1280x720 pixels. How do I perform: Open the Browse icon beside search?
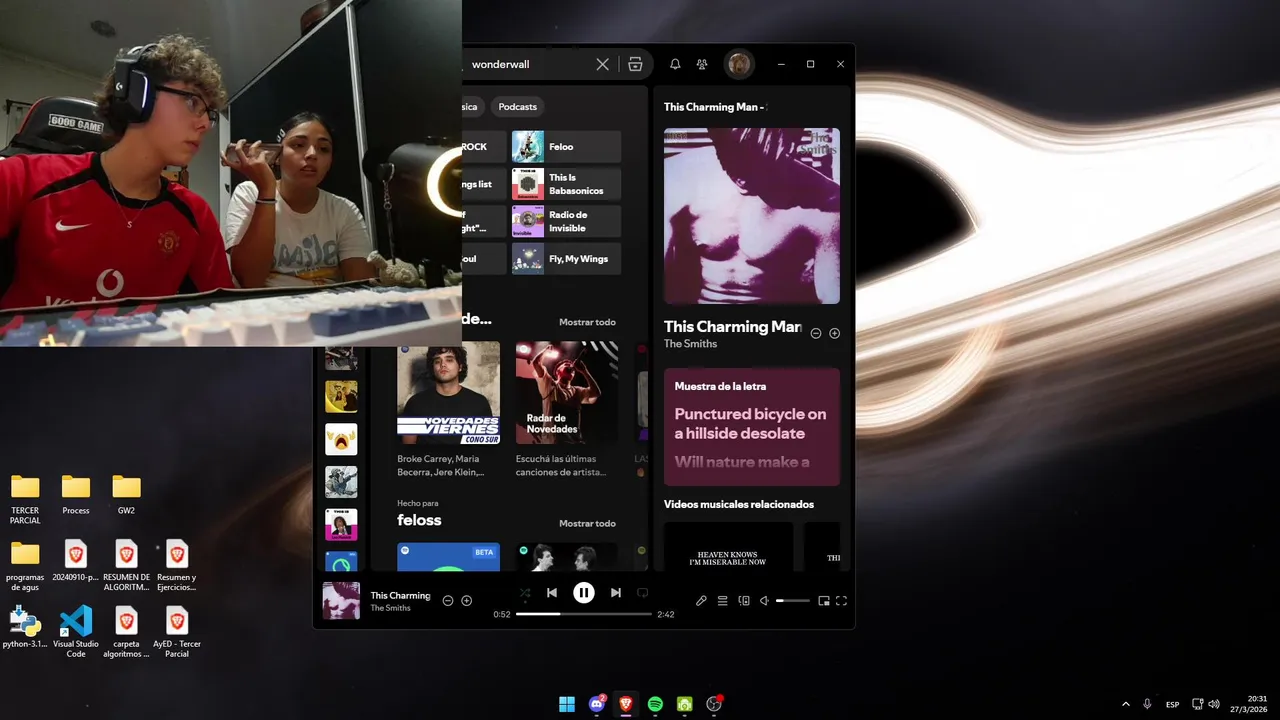635,64
